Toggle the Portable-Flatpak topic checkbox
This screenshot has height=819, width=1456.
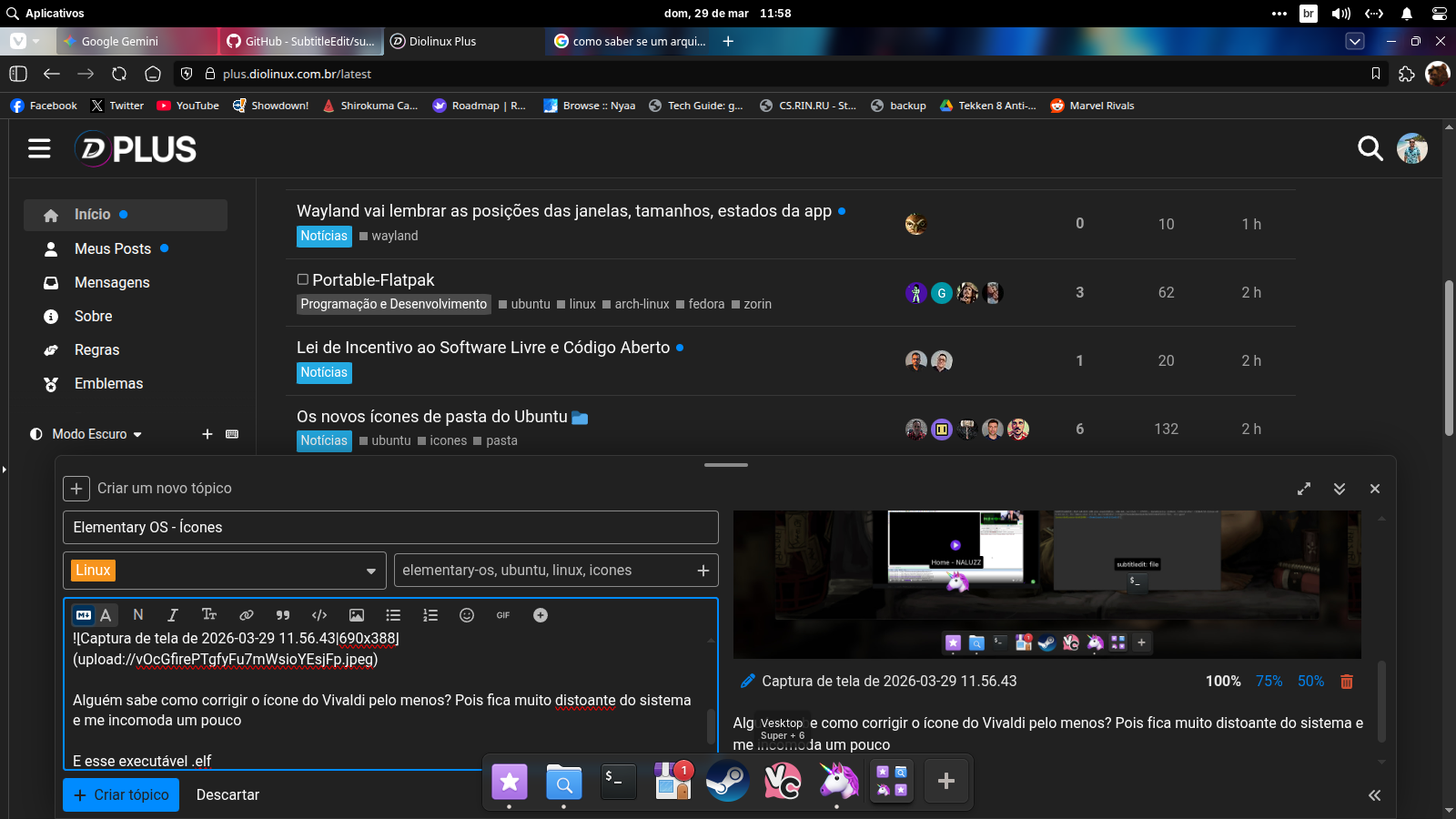pyautogui.click(x=303, y=279)
